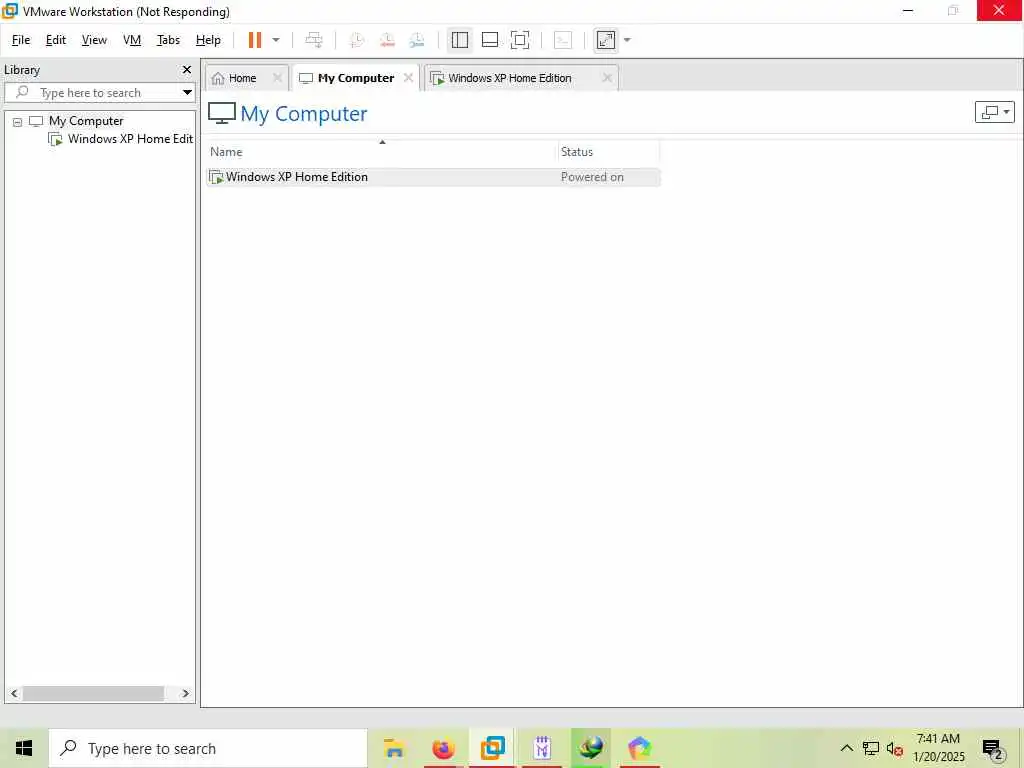Open the Tabs menu
This screenshot has height=768, width=1024.
pos(168,40)
